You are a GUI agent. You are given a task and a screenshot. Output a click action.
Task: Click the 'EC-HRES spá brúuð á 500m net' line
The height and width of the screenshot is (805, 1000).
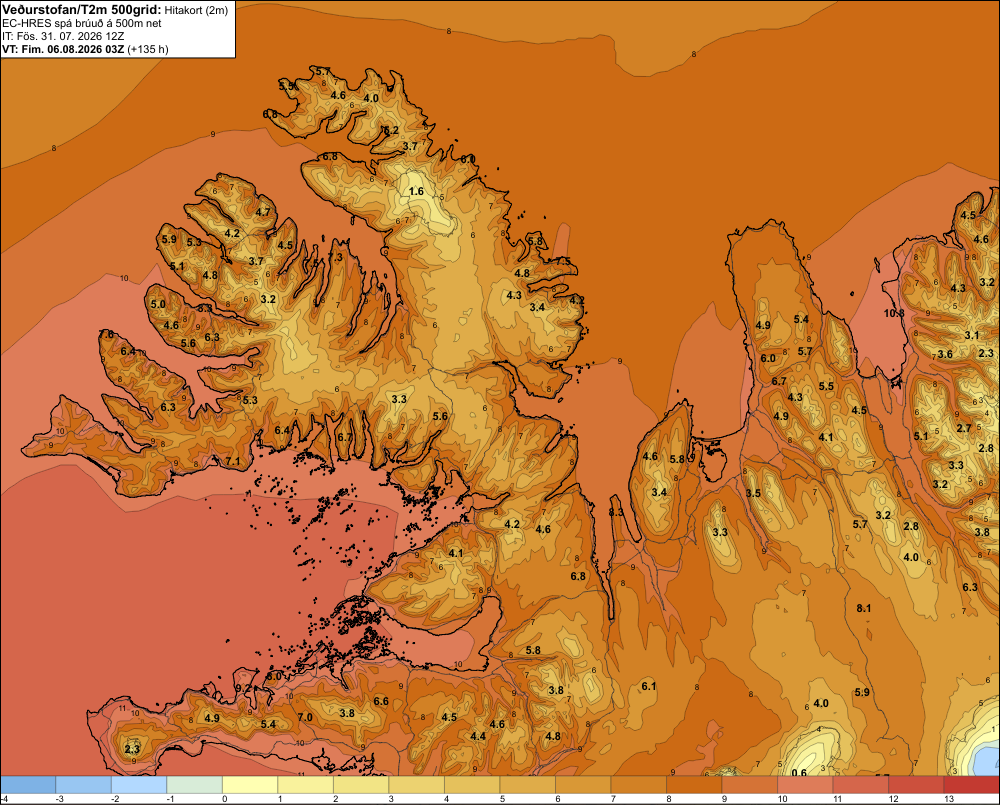pyautogui.click(x=82, y=24)
